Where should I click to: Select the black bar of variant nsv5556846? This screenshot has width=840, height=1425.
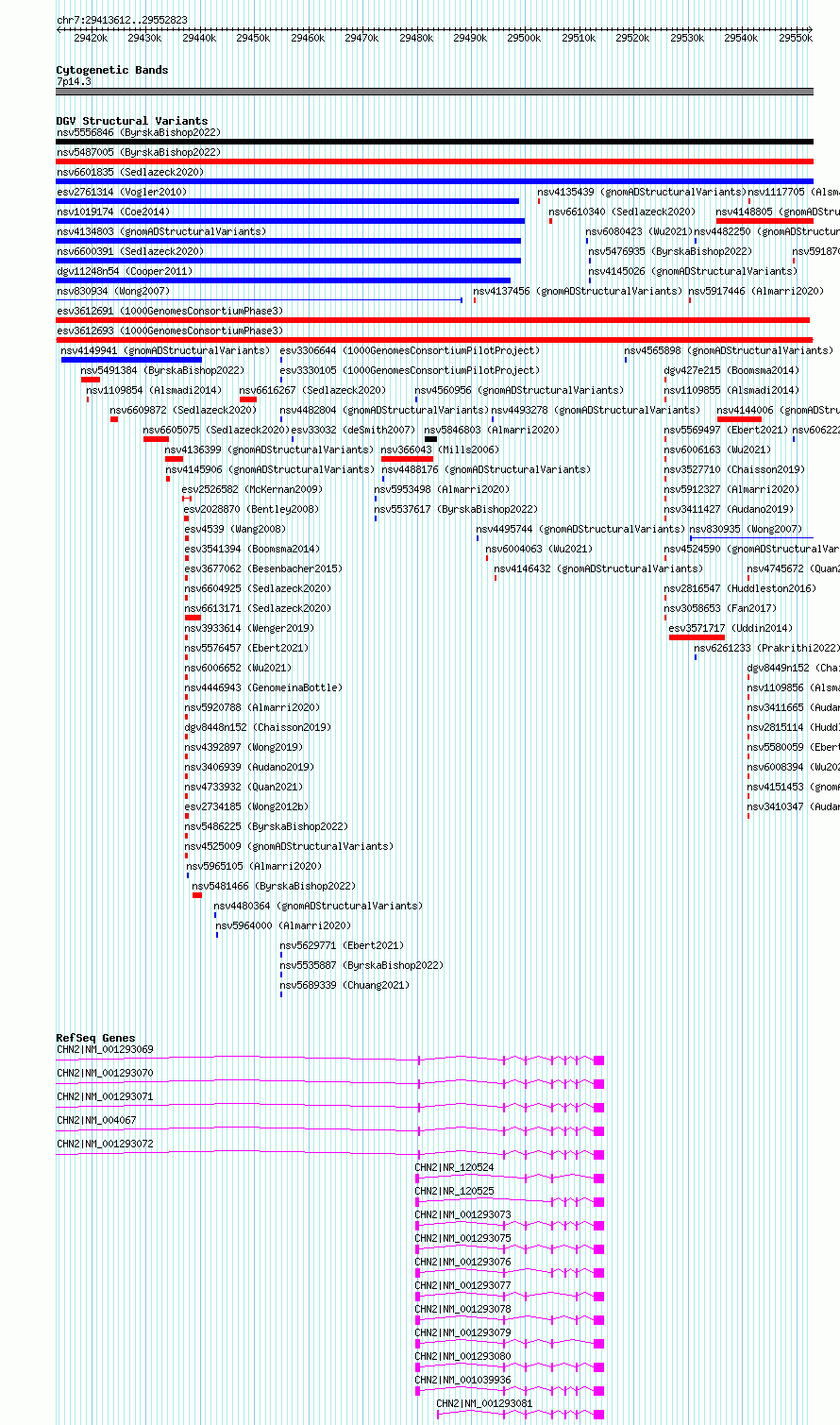click(x=434, y=142)
